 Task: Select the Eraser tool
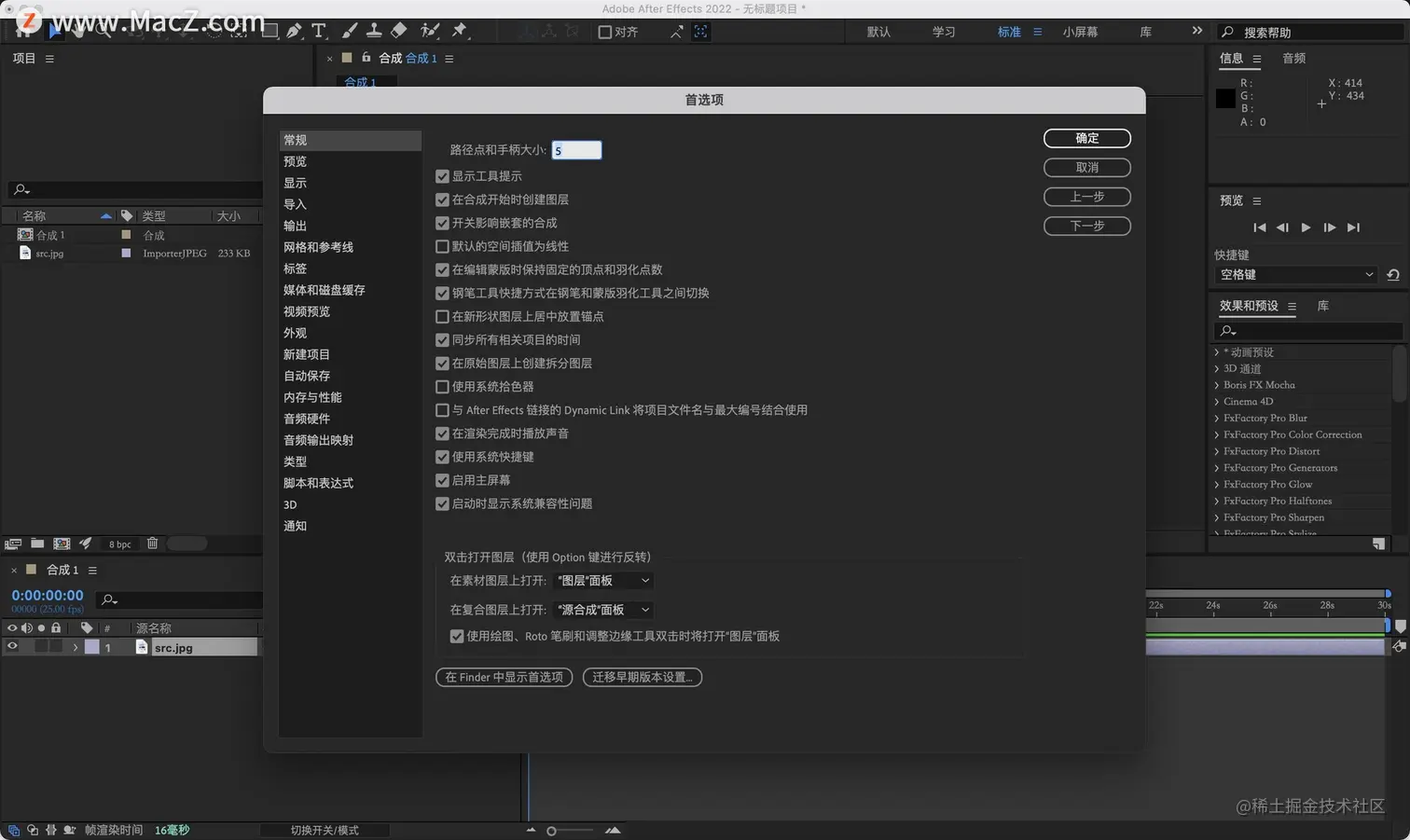click(399, 31)
